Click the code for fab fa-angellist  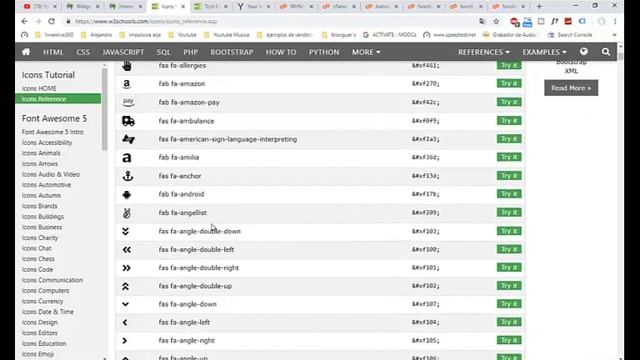pyautogui.click(x=426, y=213)
